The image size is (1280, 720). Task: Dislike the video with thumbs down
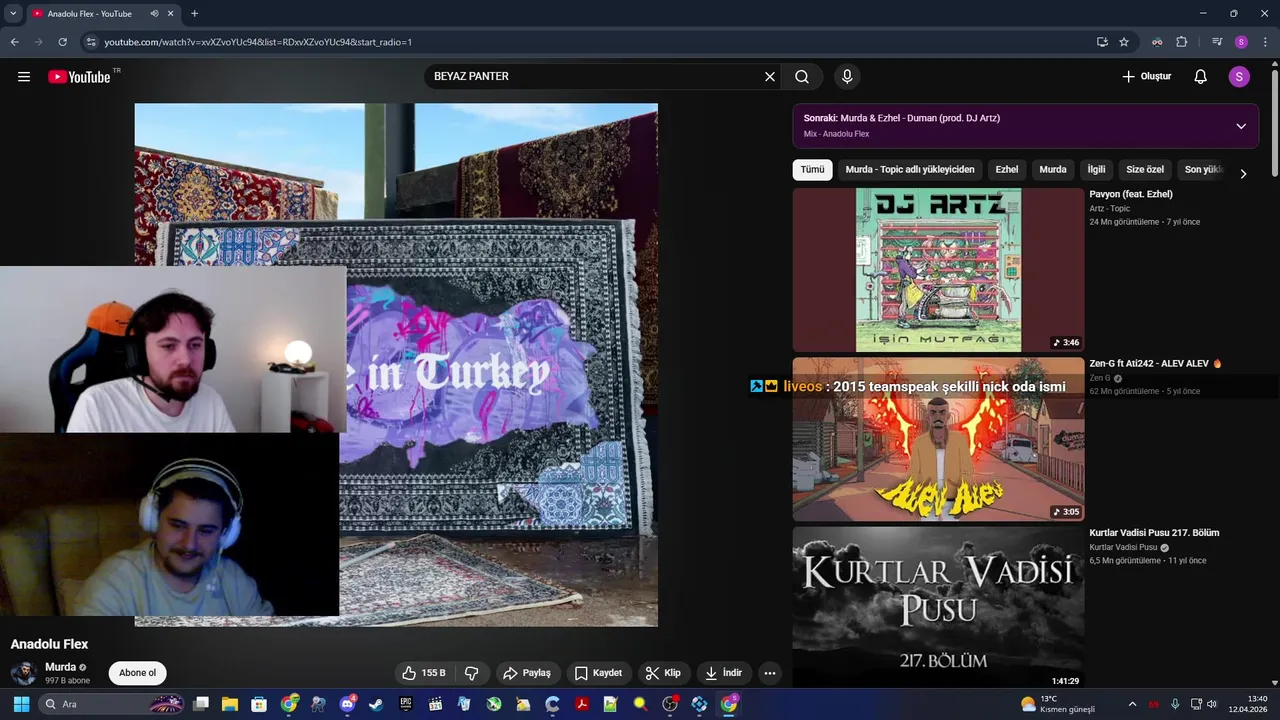472,673
